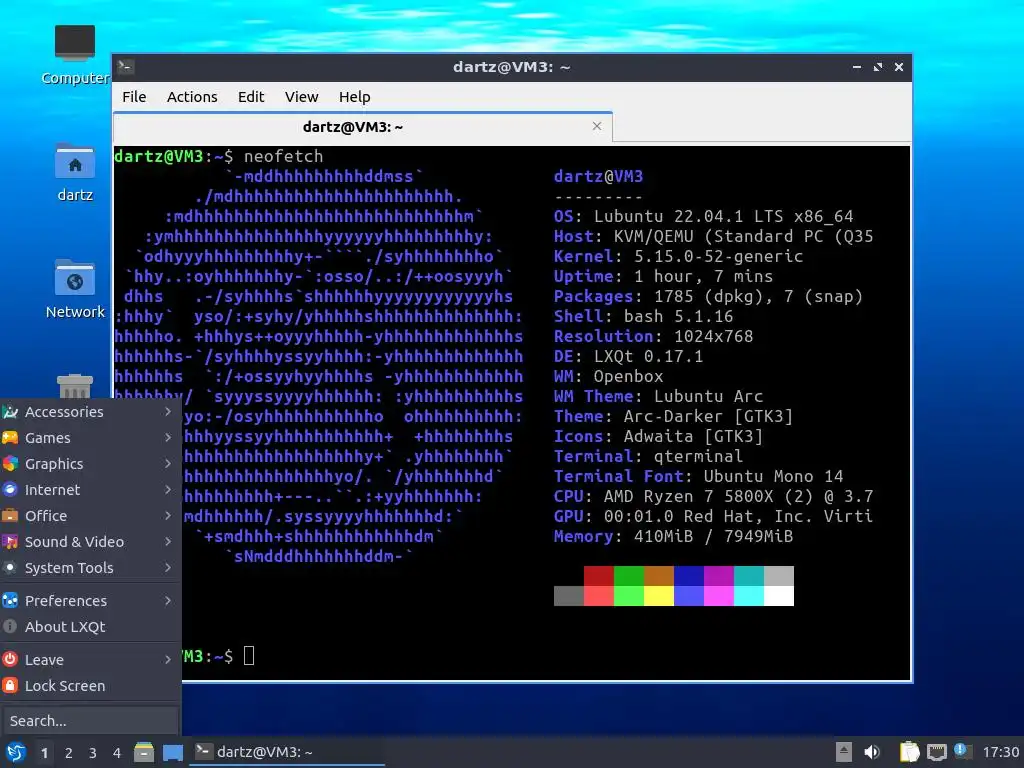
Task: Click the 'OS: Lubuntu 22.04.1 LTS' line
Action: tap(703, 216)
